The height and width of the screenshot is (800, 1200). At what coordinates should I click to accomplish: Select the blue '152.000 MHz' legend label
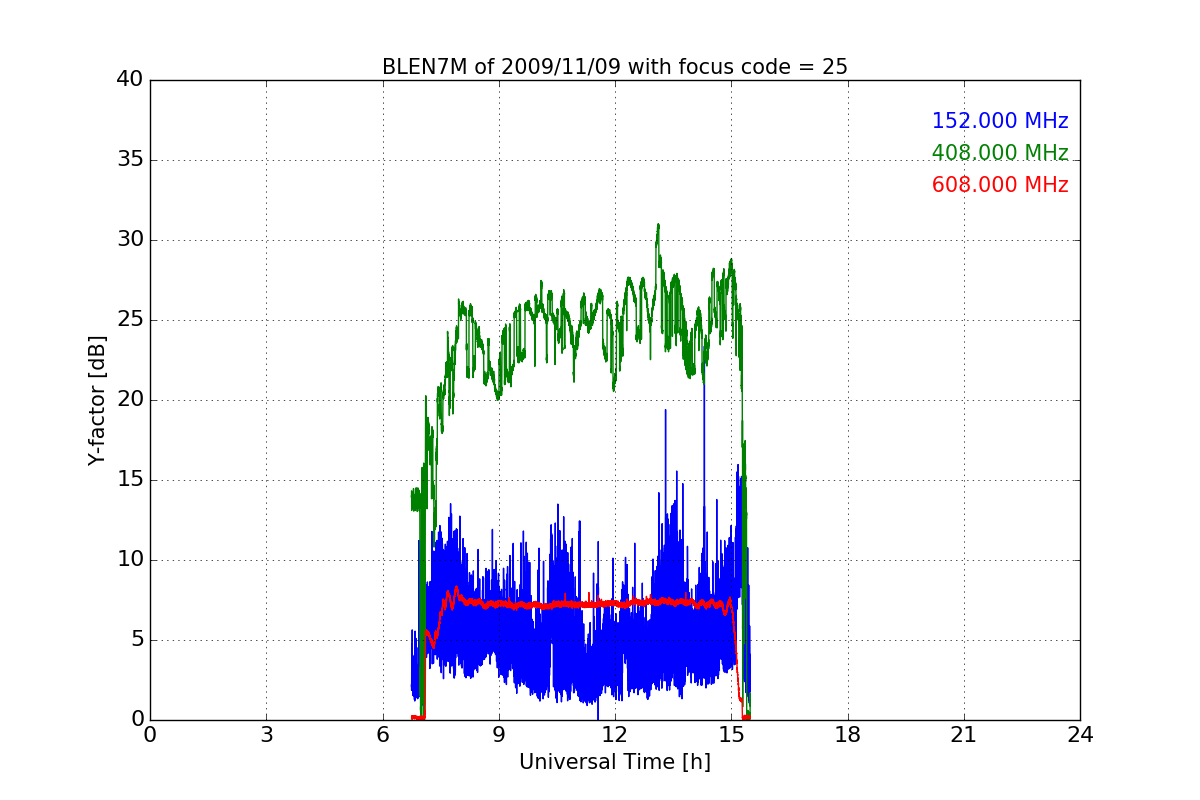point(1000,121)
